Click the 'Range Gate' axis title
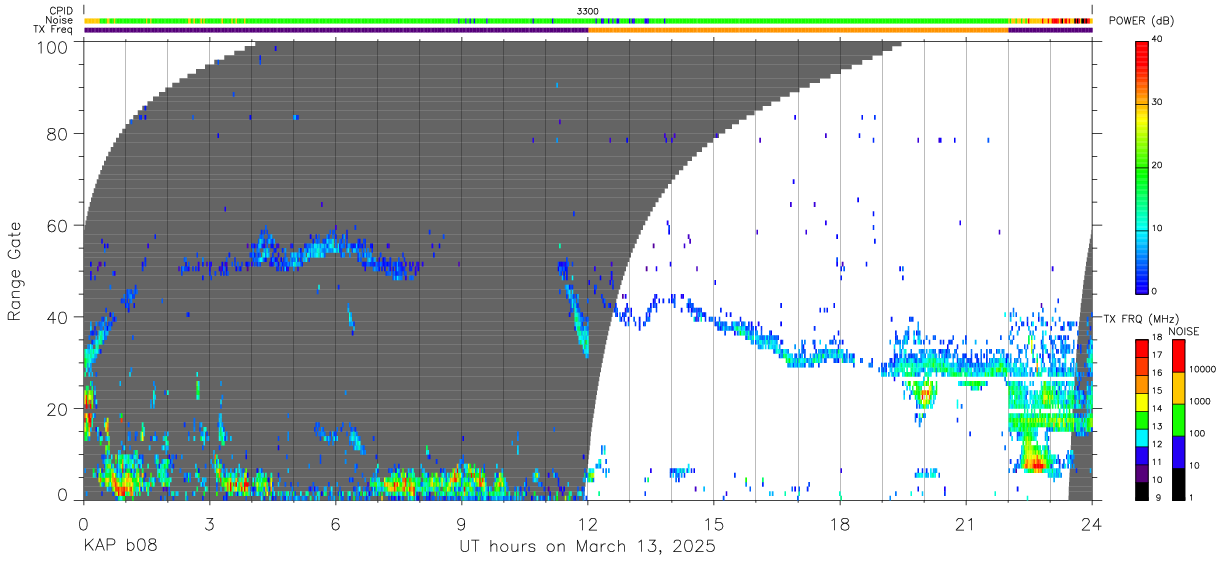The image size is (1228, 567). click(x=15, y=272)
